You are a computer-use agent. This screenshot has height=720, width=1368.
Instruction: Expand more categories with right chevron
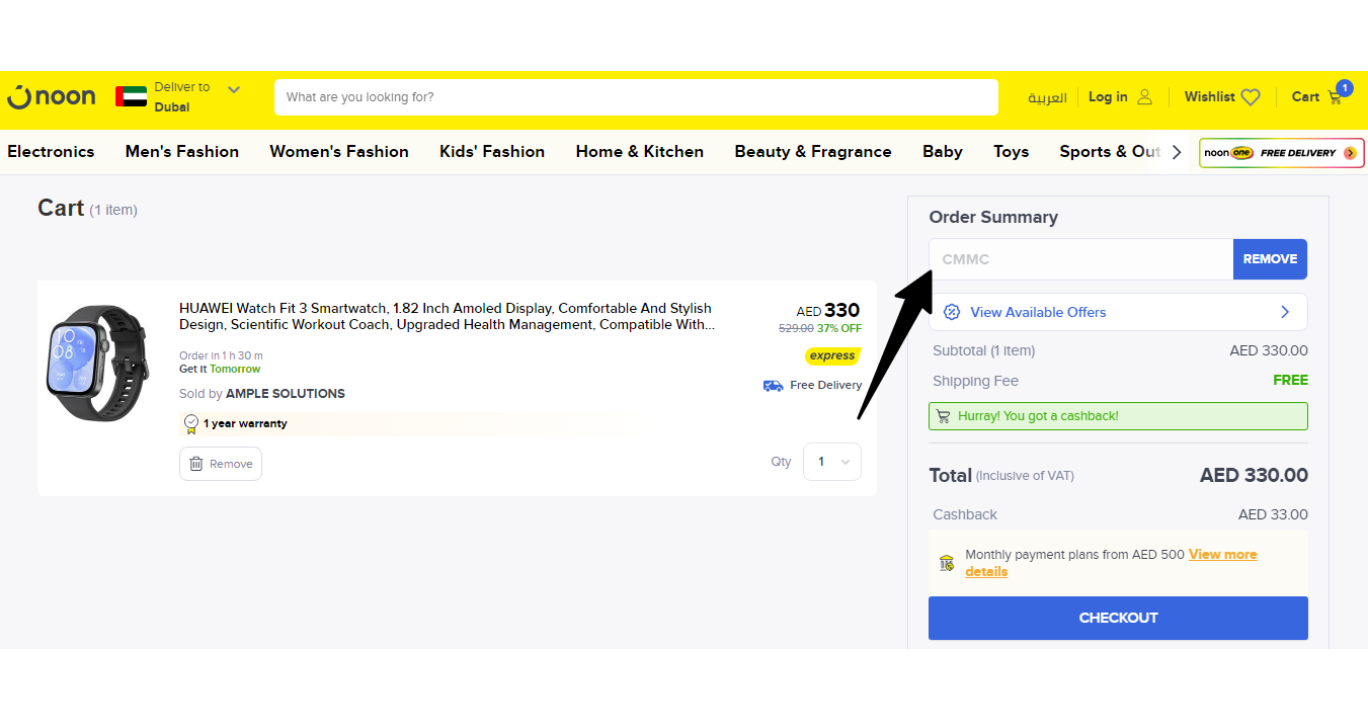pyautogui.click(x=1177, y=152)
